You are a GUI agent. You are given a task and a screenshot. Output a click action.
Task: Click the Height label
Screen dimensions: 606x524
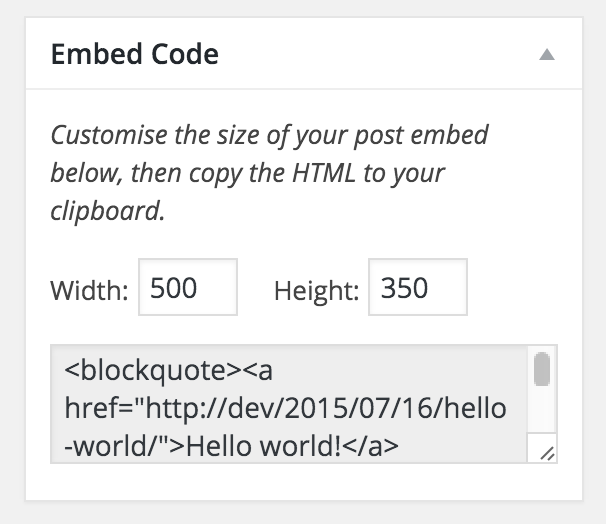(x=317, y=290)
